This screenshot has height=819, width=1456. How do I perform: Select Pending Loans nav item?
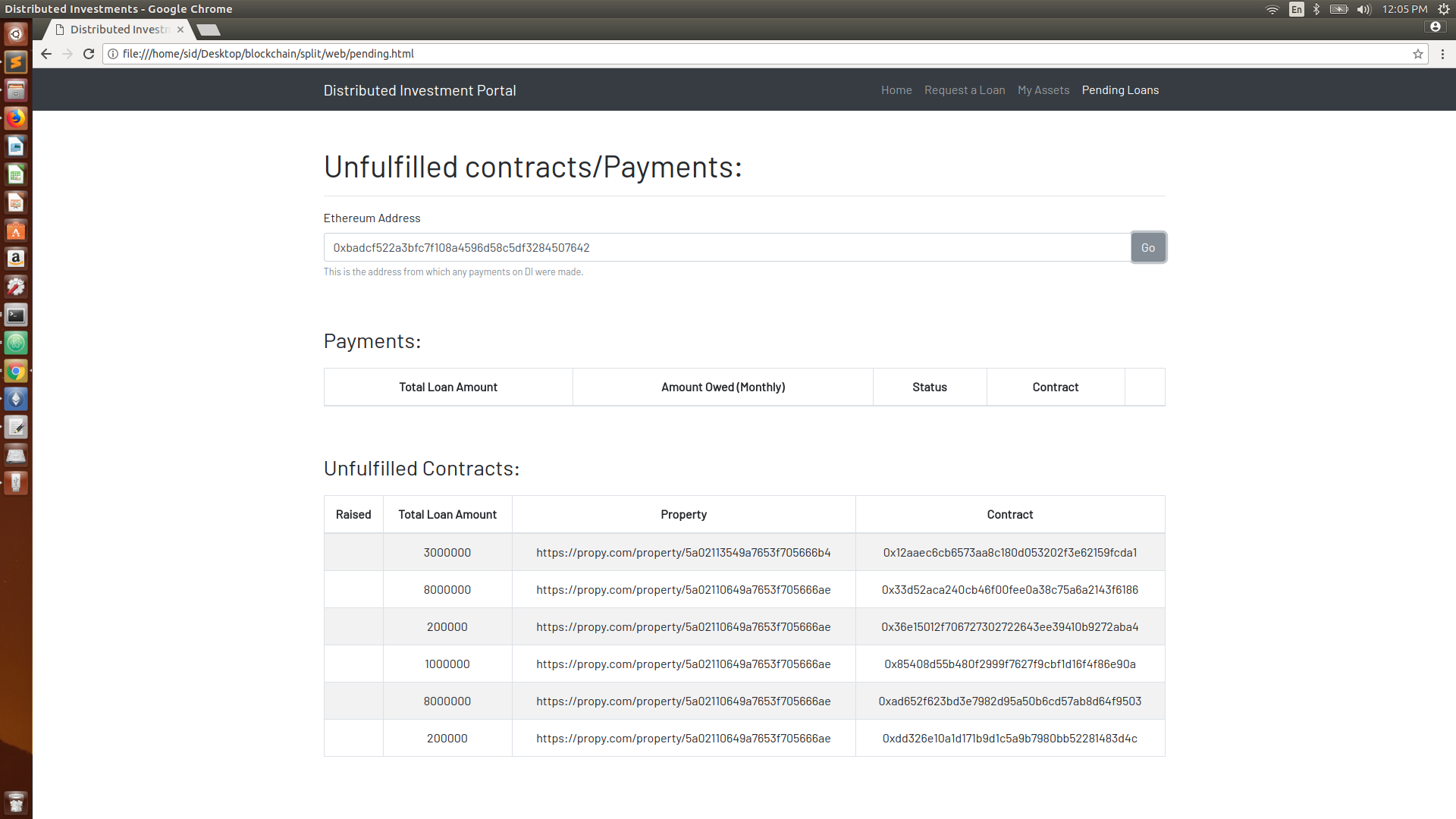click(1119, 90)
